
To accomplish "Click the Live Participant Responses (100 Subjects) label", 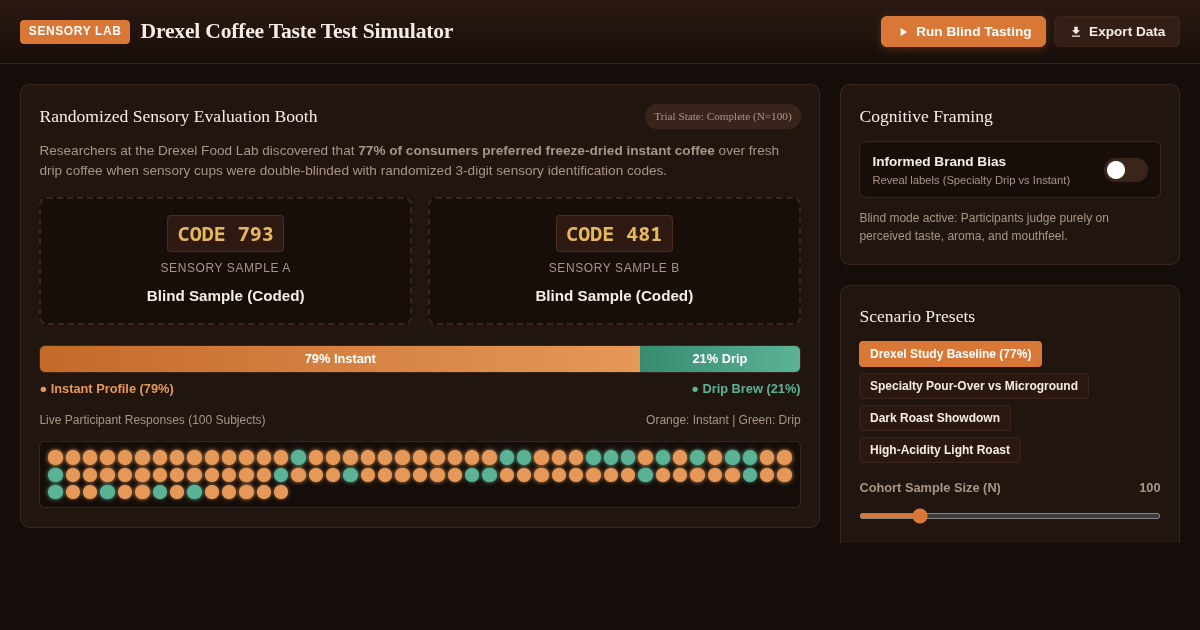I will pyautogui.click(x=153, y=420).
